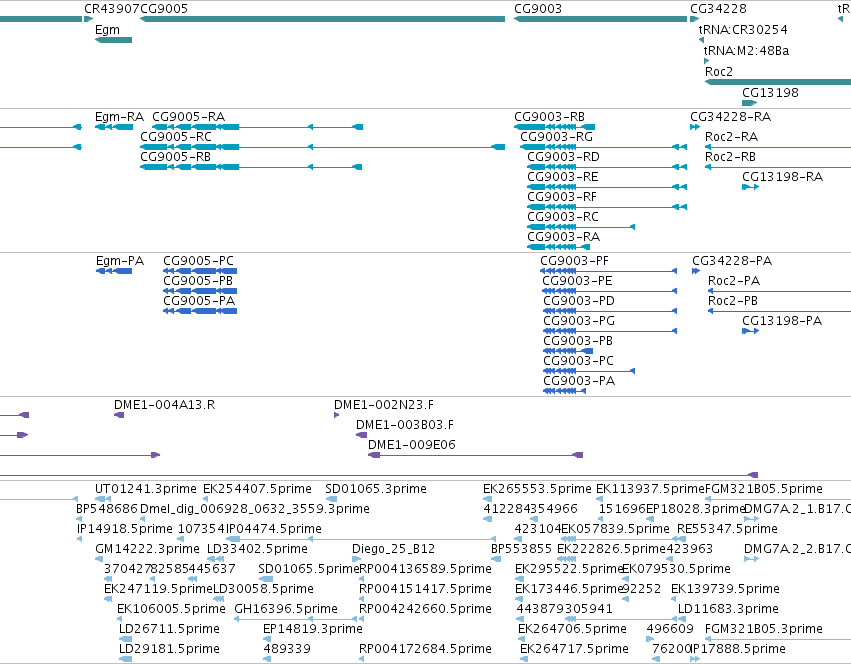The height and width of the screenshot is (664, 851).
Task: Click the GH16396.5prime EST label
Action: coord(285,609)
